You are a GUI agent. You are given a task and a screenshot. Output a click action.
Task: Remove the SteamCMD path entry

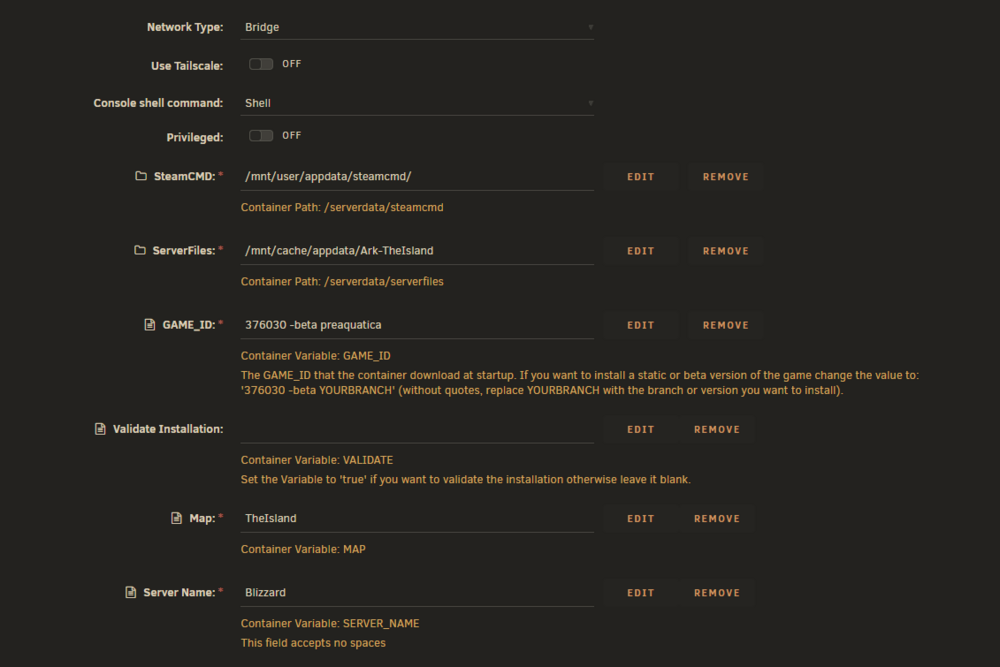pos(726,177)
